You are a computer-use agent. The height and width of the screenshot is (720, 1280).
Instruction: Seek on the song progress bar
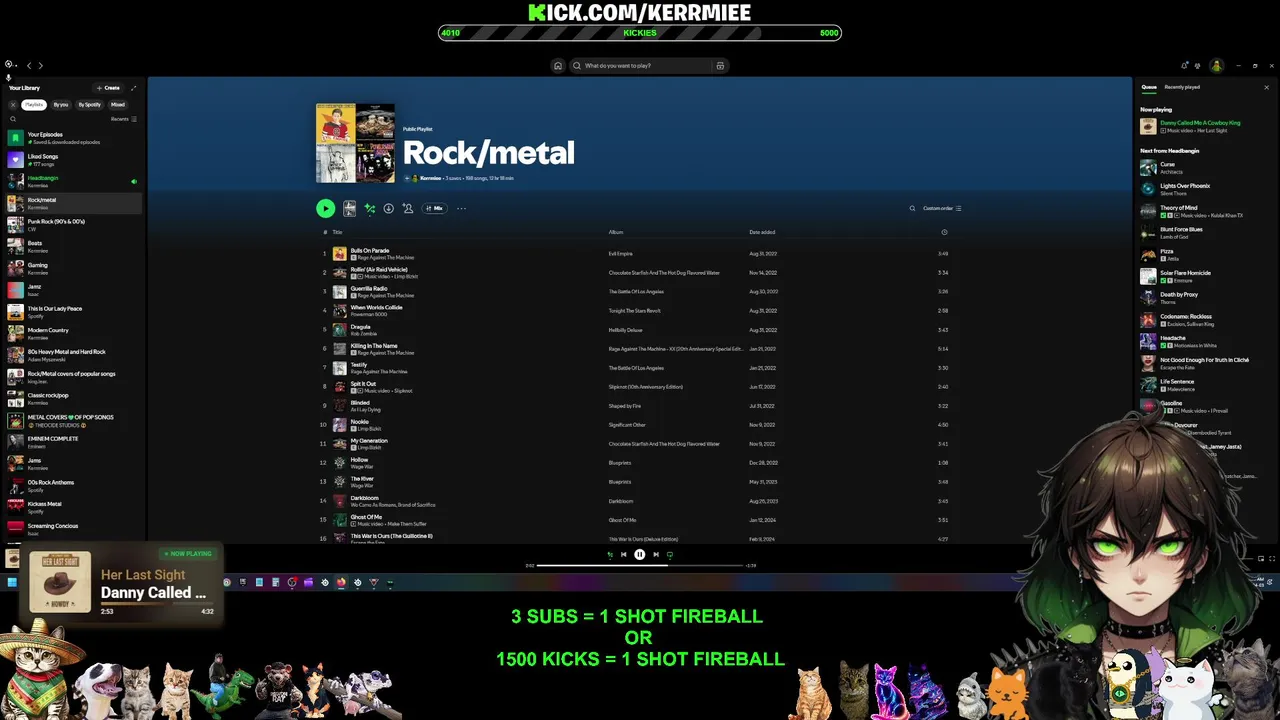pos(640,565)
